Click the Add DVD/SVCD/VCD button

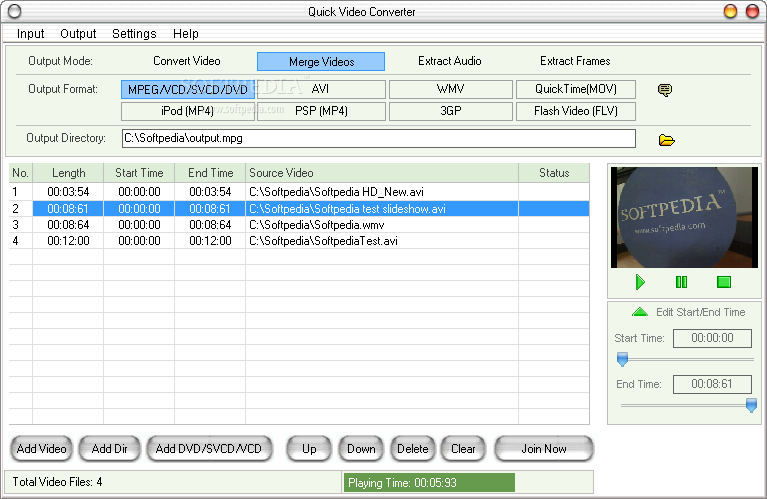pos(209,449)
